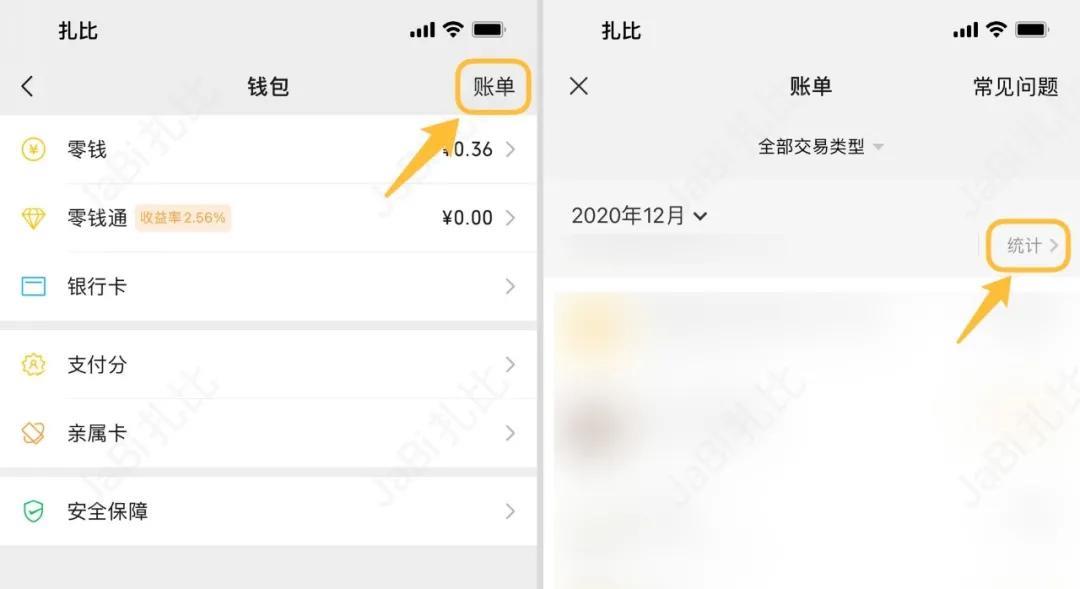Tap the back arrow on Wallet screen

(x=27, y=86)
